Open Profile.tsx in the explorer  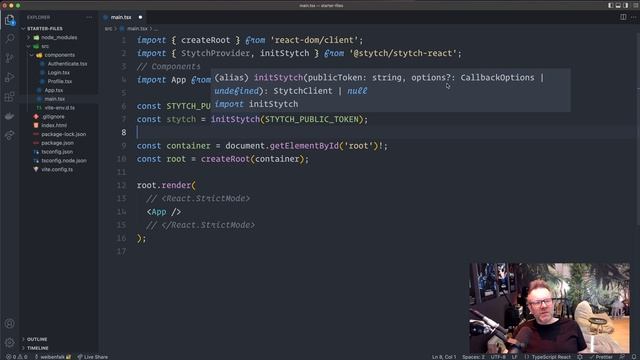(60, 81)
